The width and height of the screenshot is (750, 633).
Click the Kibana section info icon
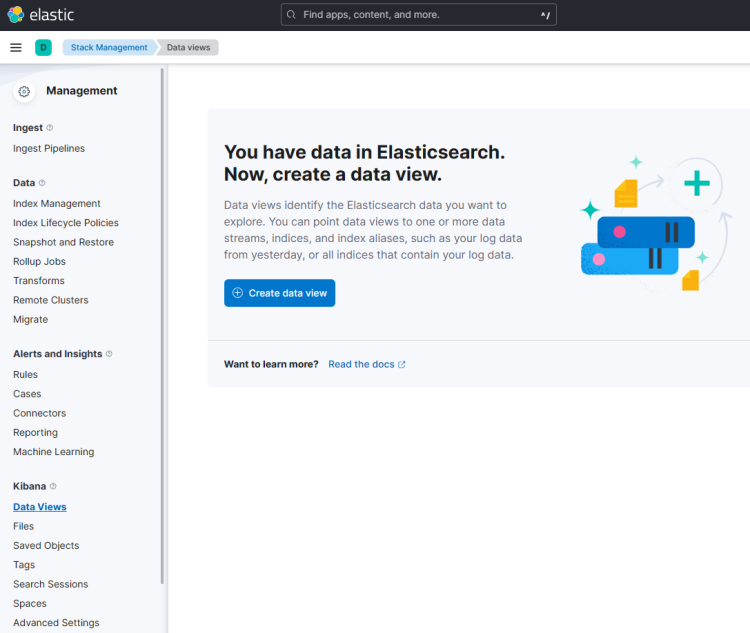click(x=53, y=486)
